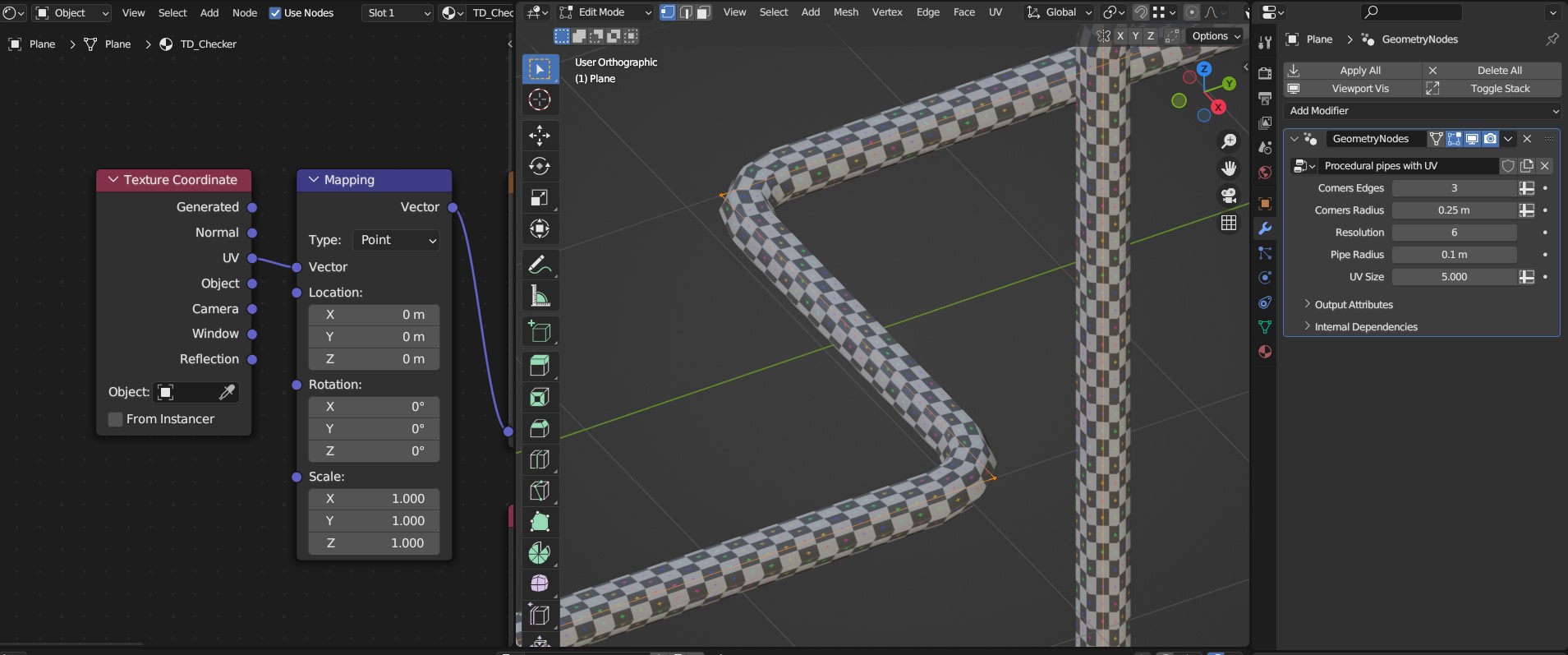Open the Node menu in shader editor

pyautogui.click(x=244, y=13)
